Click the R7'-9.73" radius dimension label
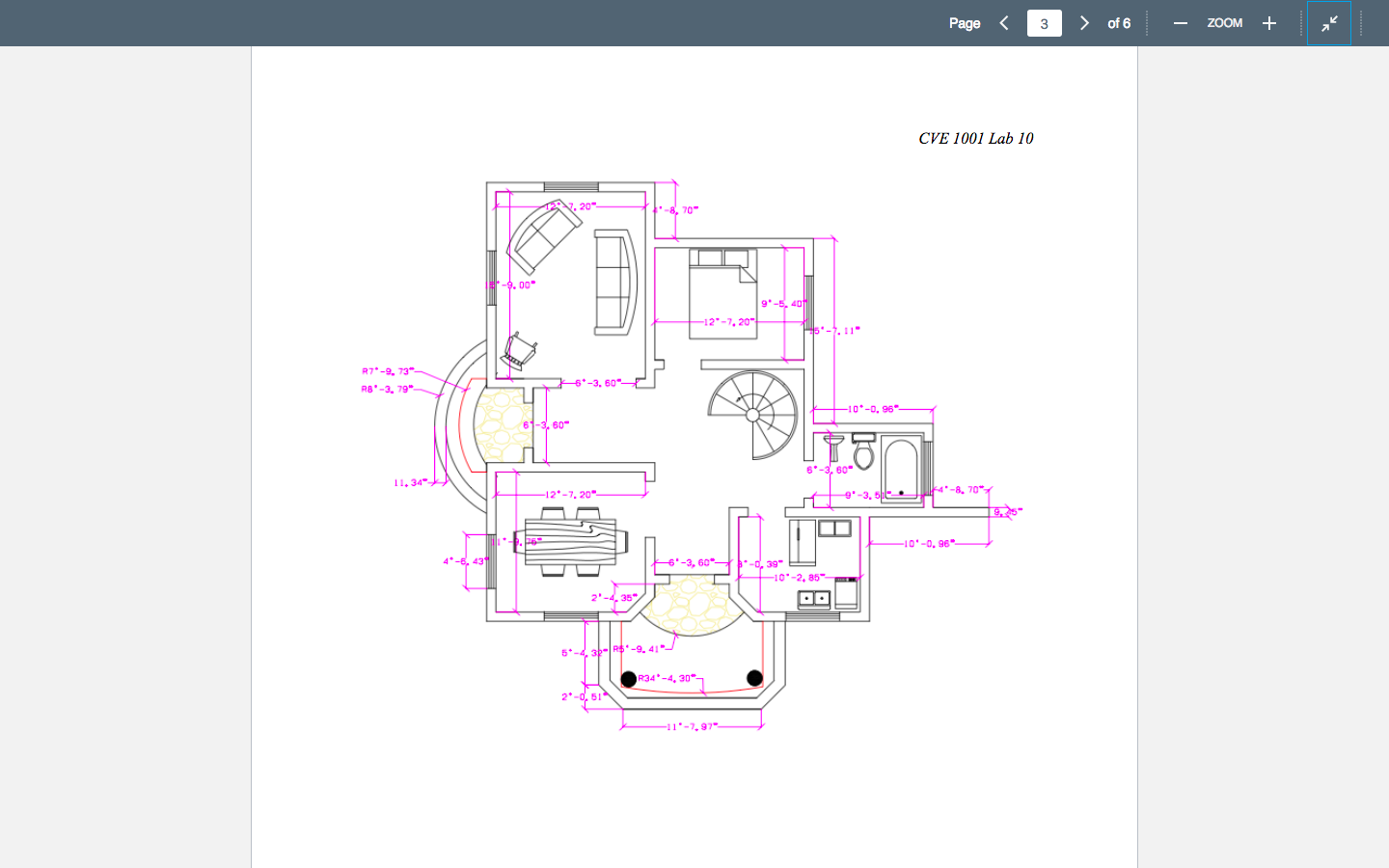 click(x=388, y=371)
